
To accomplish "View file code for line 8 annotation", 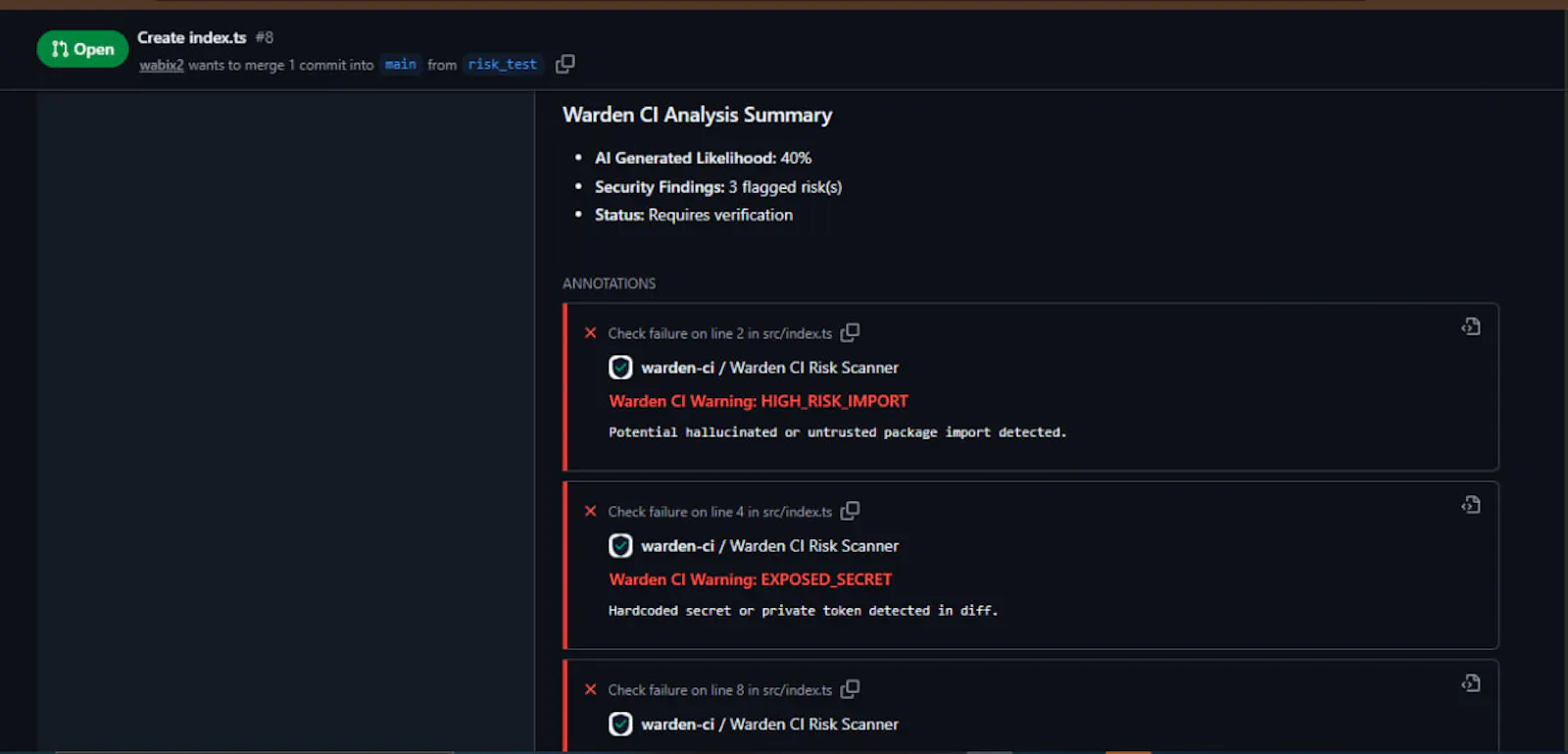I will pos(1471,683).
